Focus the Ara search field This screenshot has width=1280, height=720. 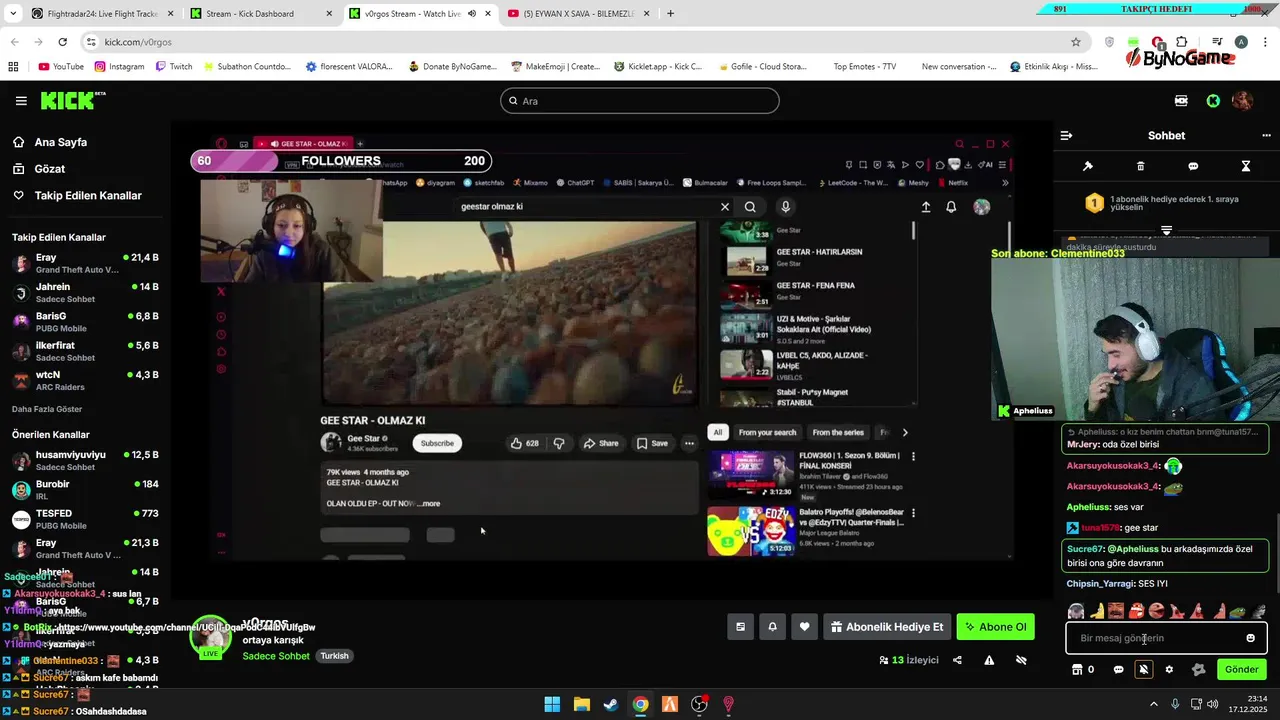click(x=640, y=101)
